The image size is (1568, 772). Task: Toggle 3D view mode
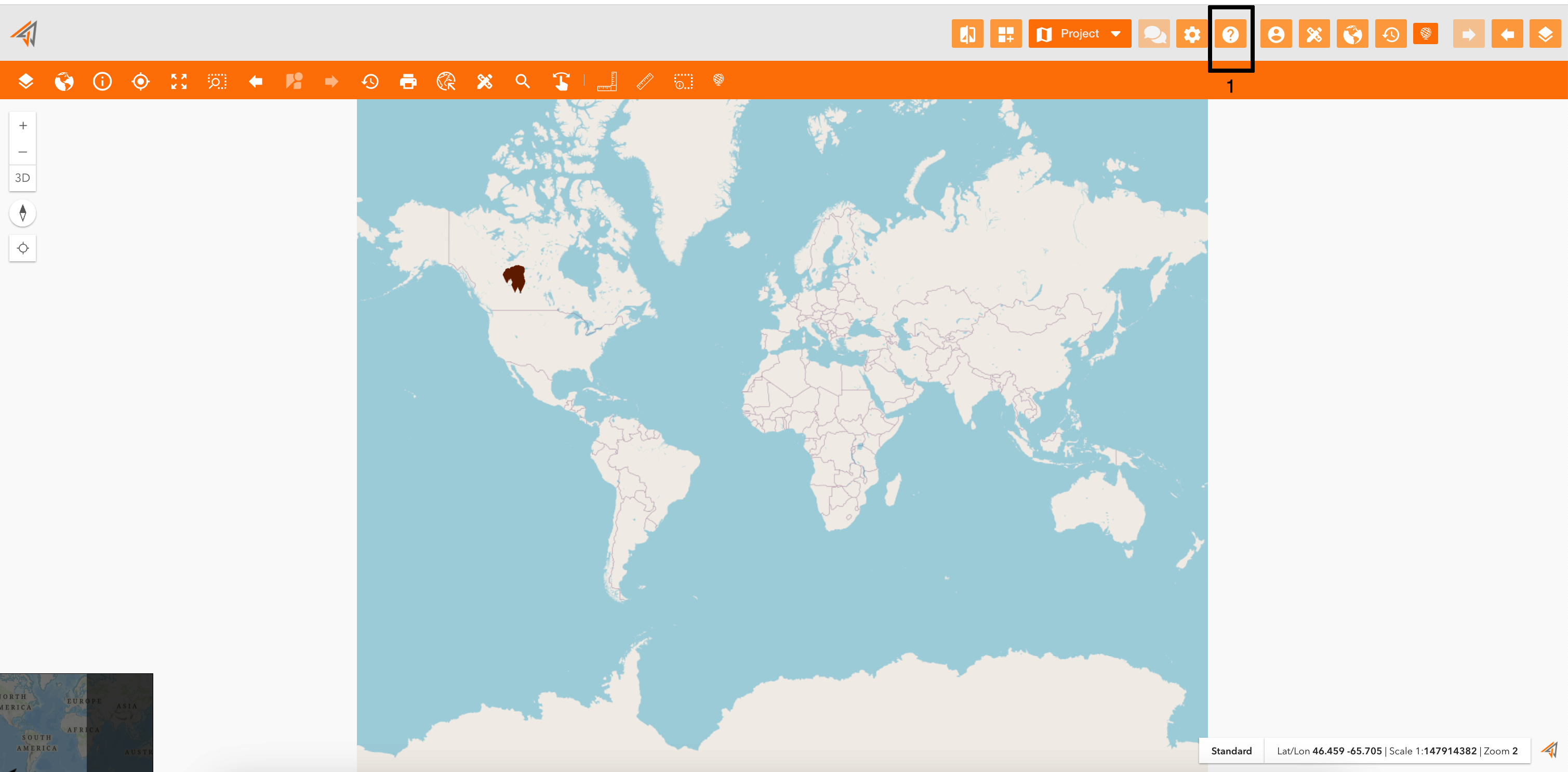click(22, 178)
